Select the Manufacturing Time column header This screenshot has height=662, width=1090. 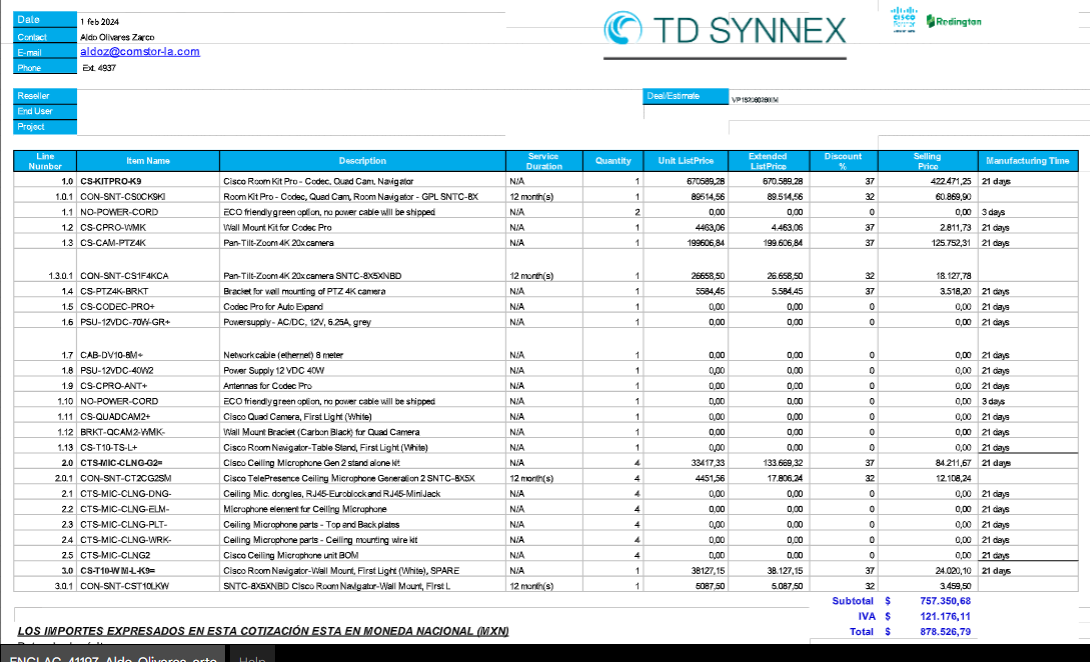point(1028,161)
